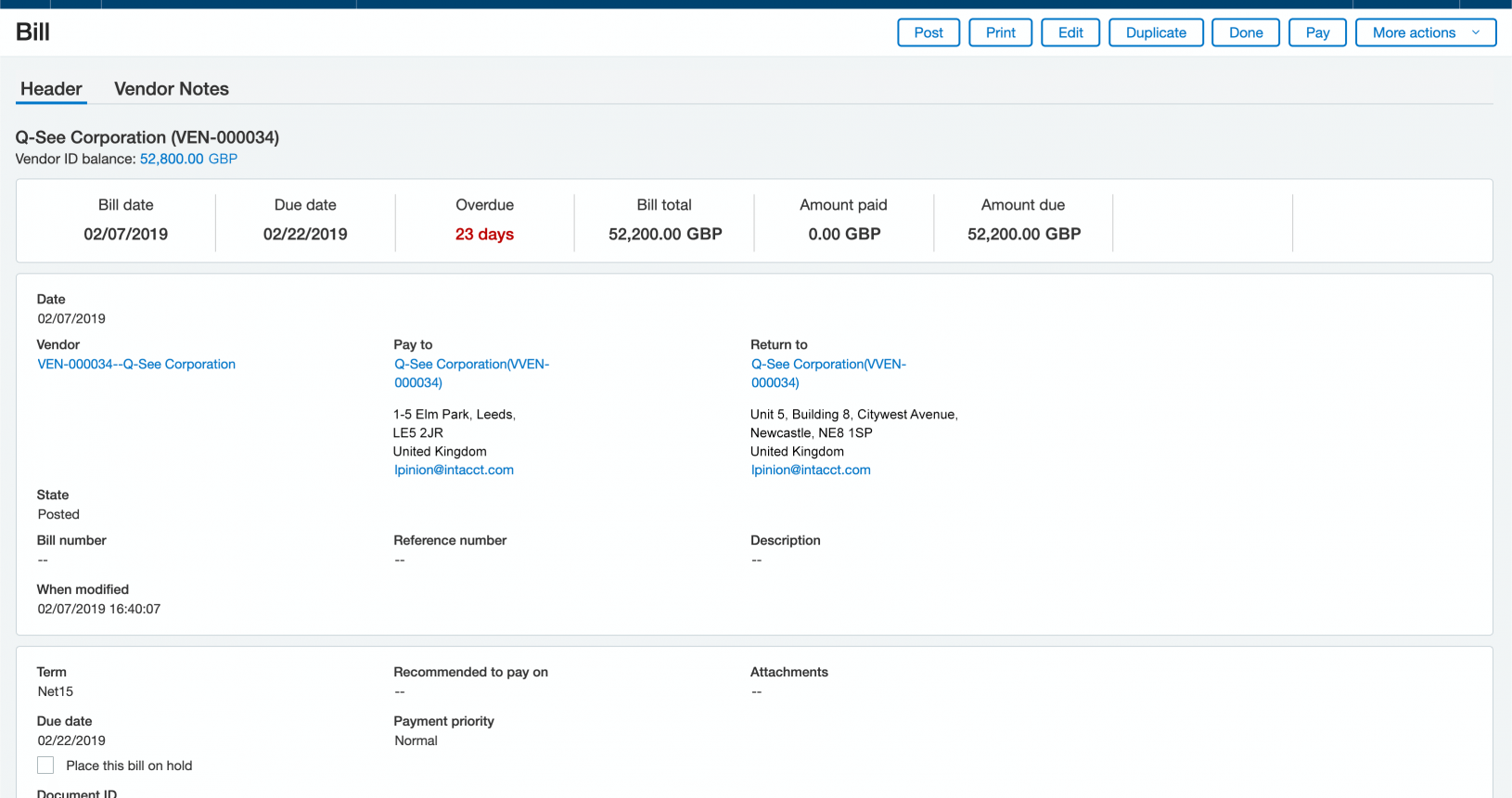
Task: Open the bill for editing via Edit
Action: (1070, 32)
